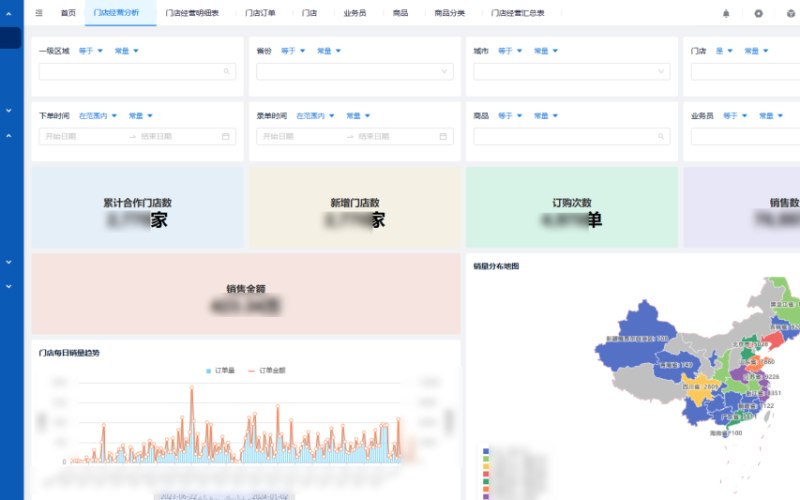The width and height of the screenshot is (800, 500).
Task: Click 海南省 label on sales map
Action: [x=726, y=433]
